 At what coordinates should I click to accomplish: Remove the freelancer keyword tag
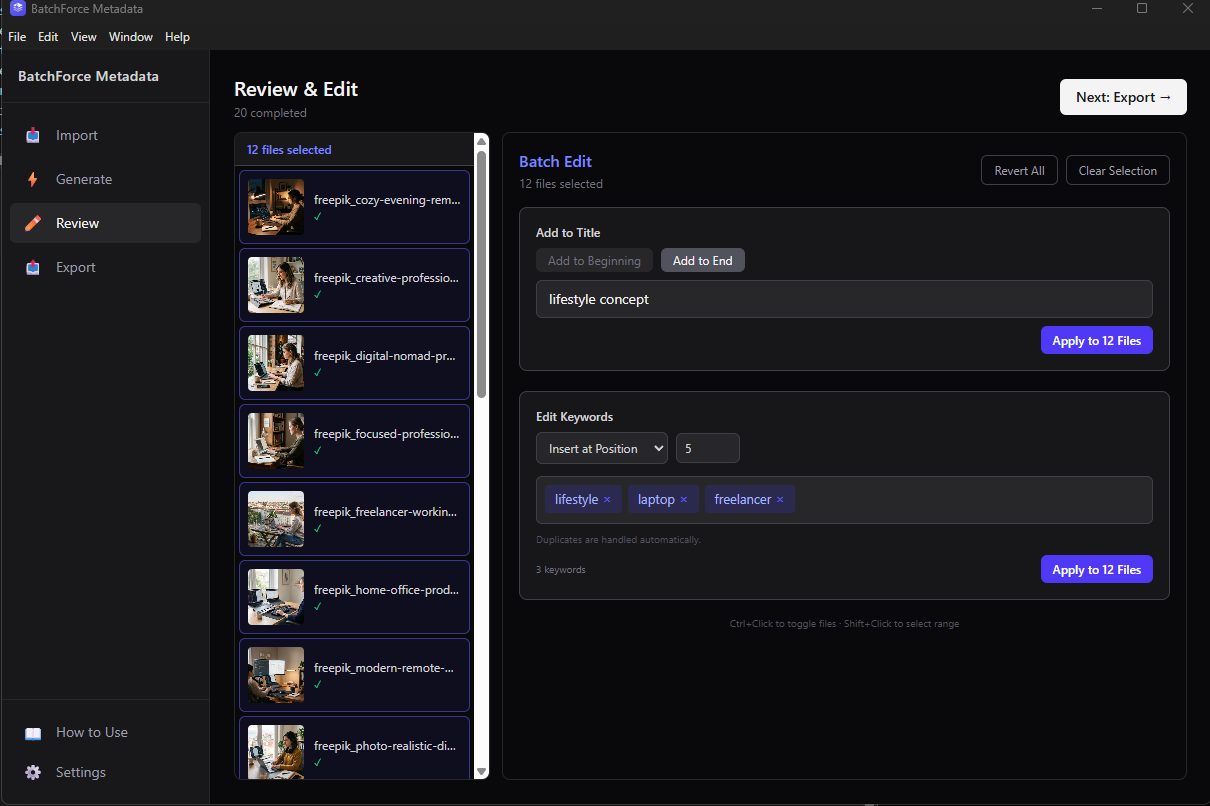point(779,499)
